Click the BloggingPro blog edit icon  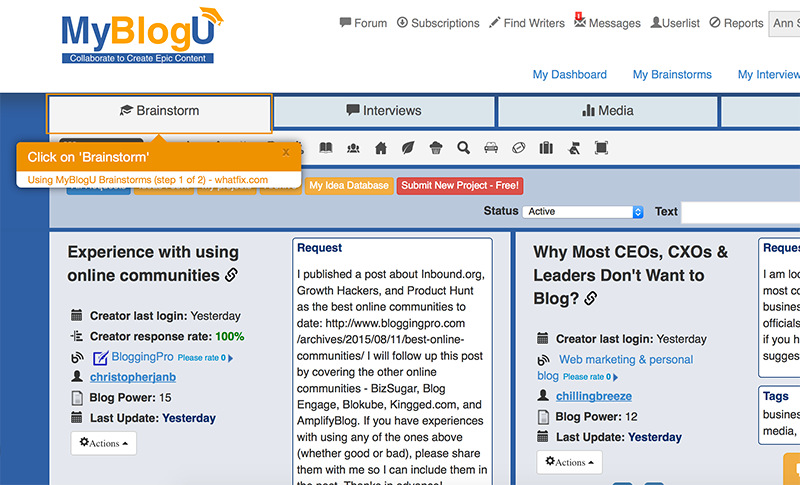[x=100, y=358]
